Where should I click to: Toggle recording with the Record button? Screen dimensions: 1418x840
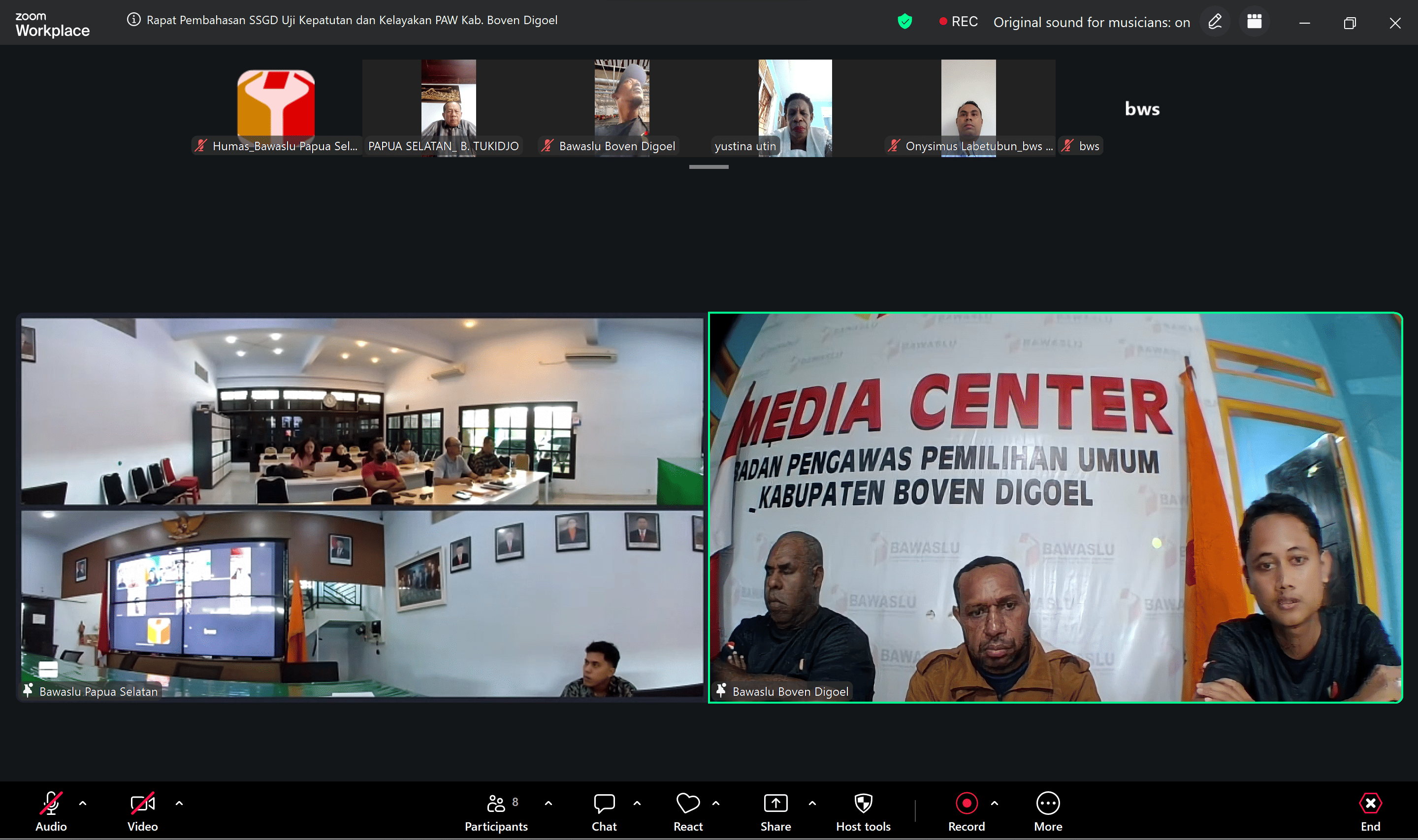click(x=967, y=812)
